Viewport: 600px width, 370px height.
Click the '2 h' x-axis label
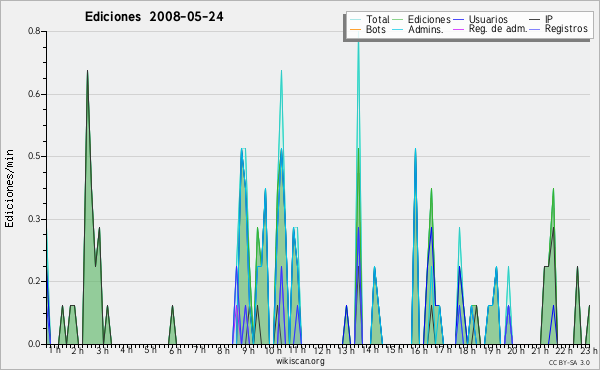pyautogui.click(x=77, y=350)
